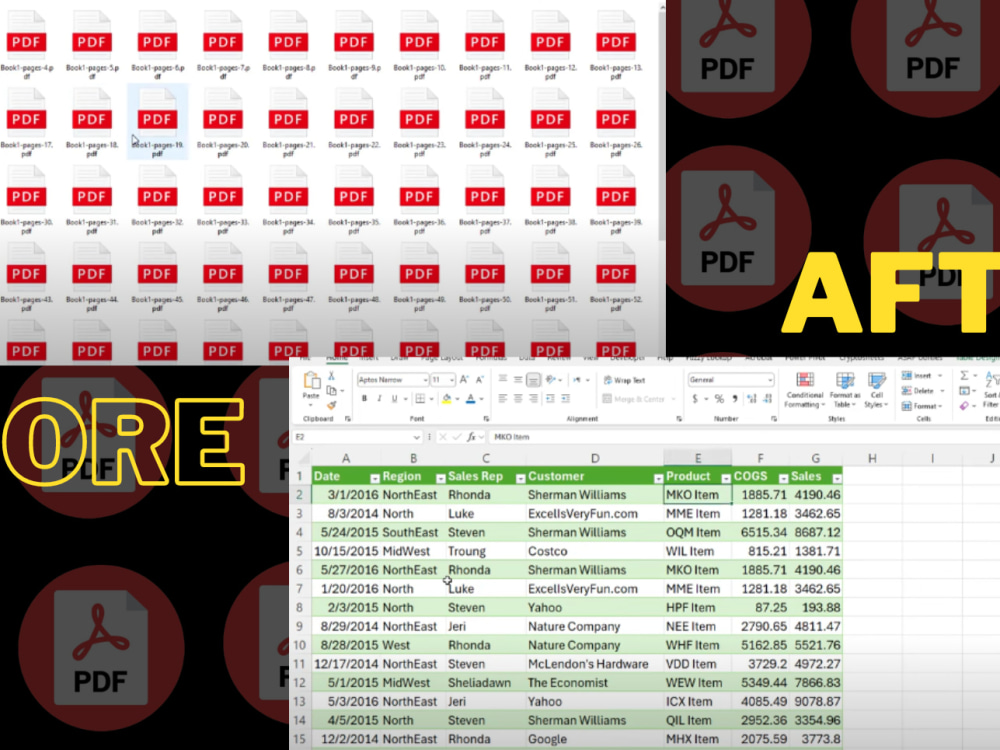This screenshot has height=750, width=1000.
Task: Click the Decrease Indent icon
Action: [550, 399]
